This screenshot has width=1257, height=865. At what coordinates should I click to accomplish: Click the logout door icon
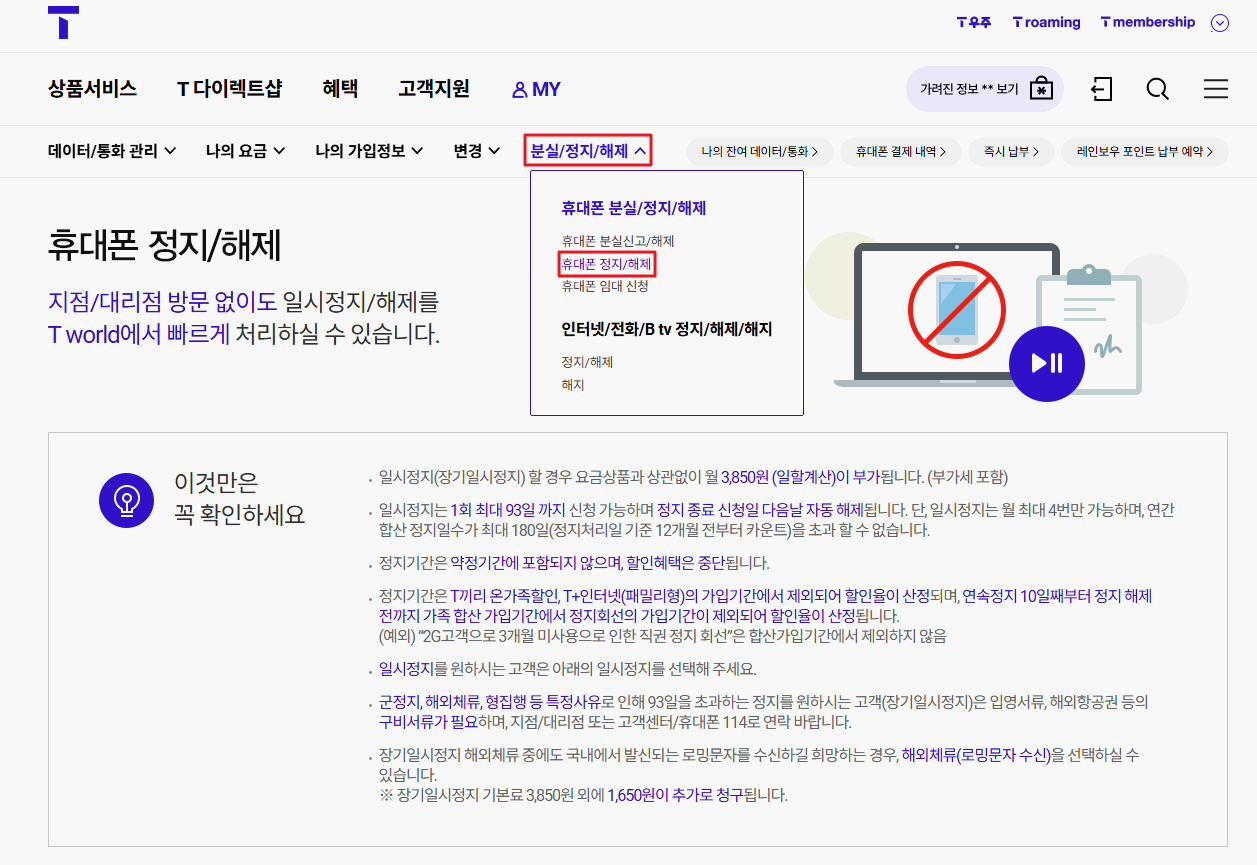[x=1101, y=89]
